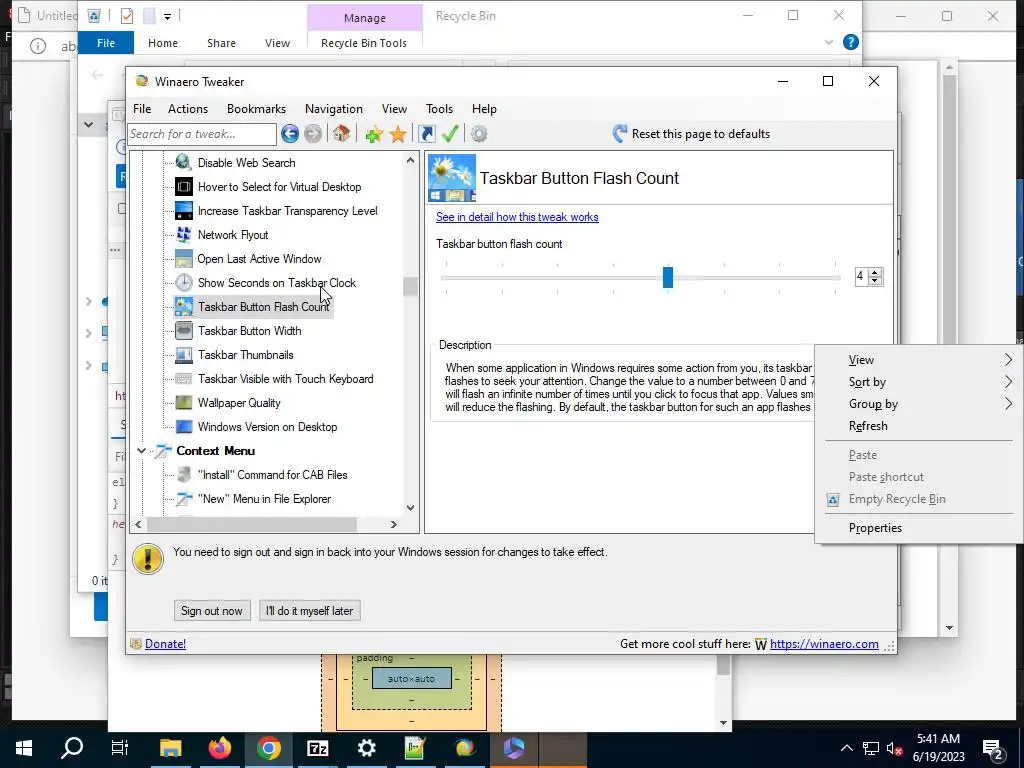Open Chrome from the taskbar
Screen dimensions: 1024x768
pyautogui.click(x=268, y=748)
